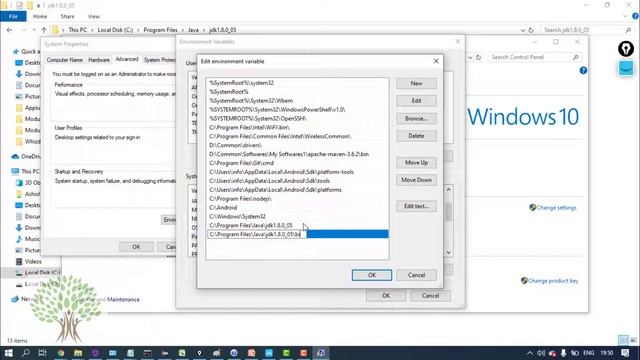Click Java in the breadcrumb path
Image resolution: width=640 pixels, height=360 pixels.
193,30
